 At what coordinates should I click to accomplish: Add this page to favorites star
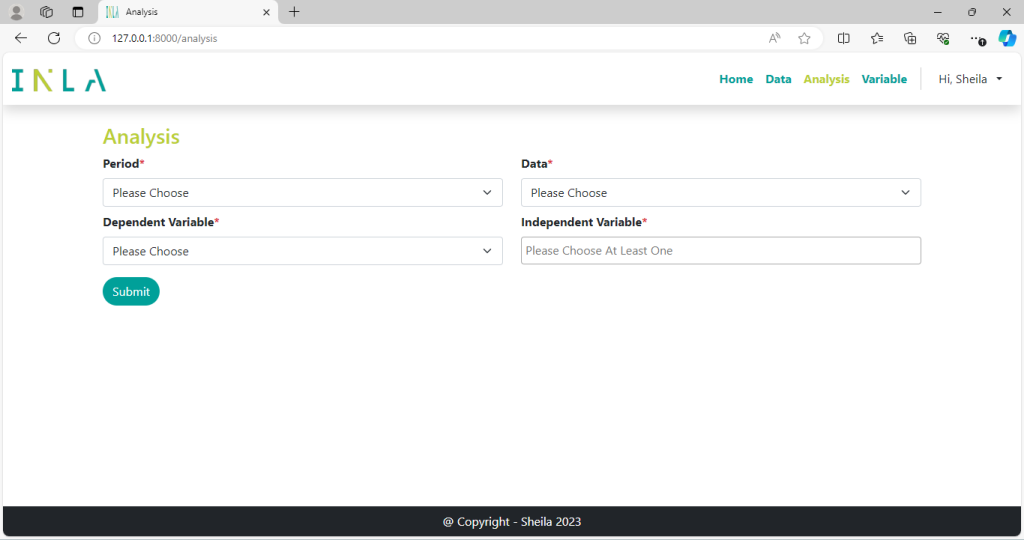pyautogui.click(x=805, y=39)
